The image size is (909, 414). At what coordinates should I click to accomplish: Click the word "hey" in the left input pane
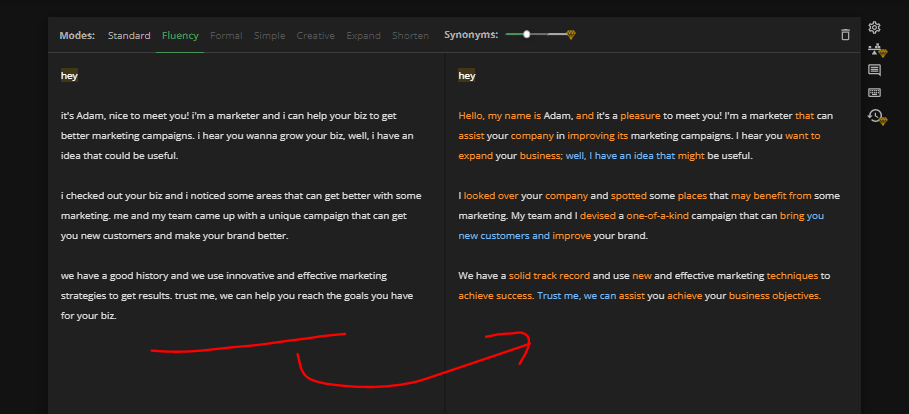[69, 75]
